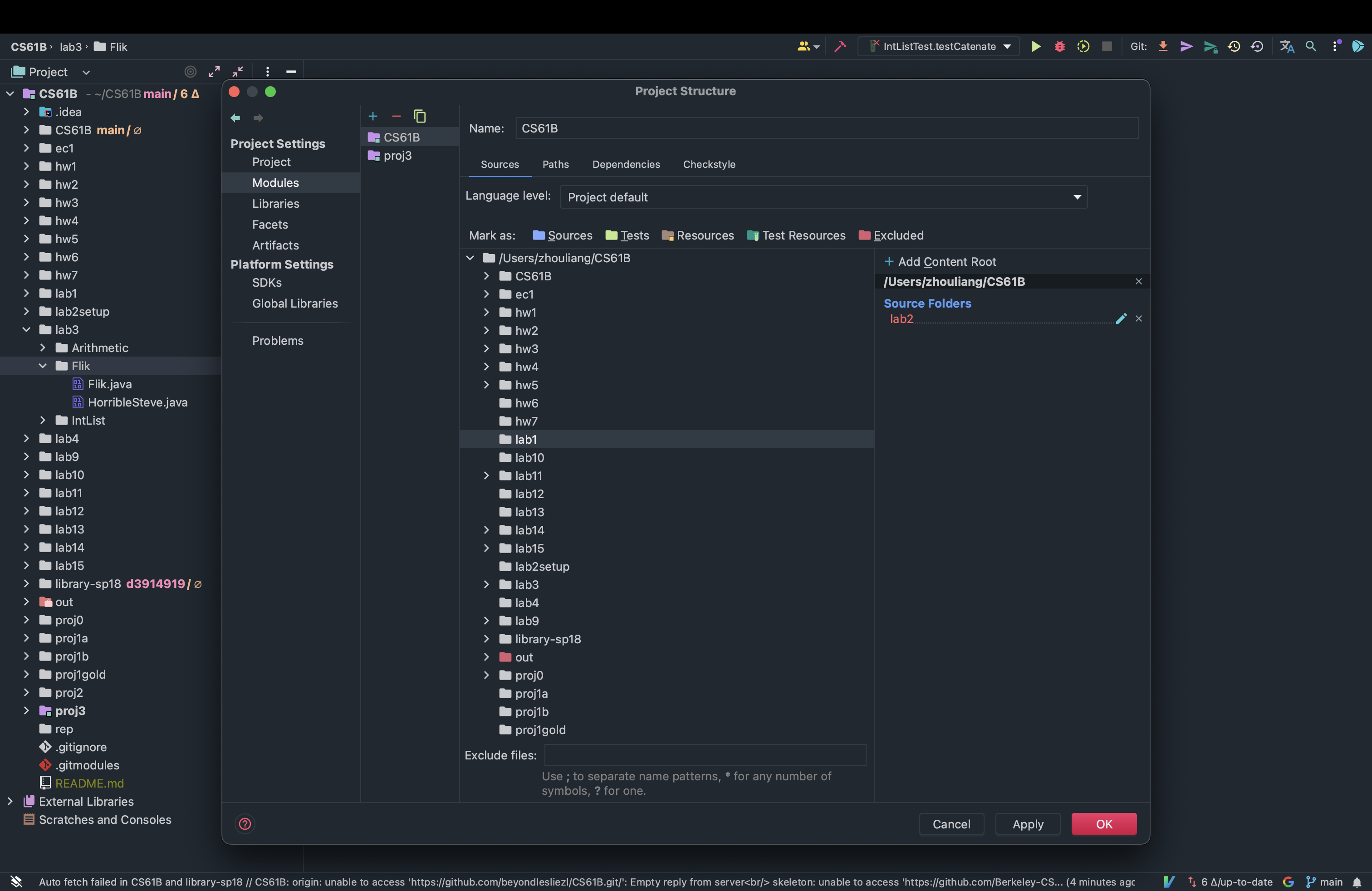1372x891 pixels.
Task: Click the Git update project icon
Action: tap(1163, 47)
